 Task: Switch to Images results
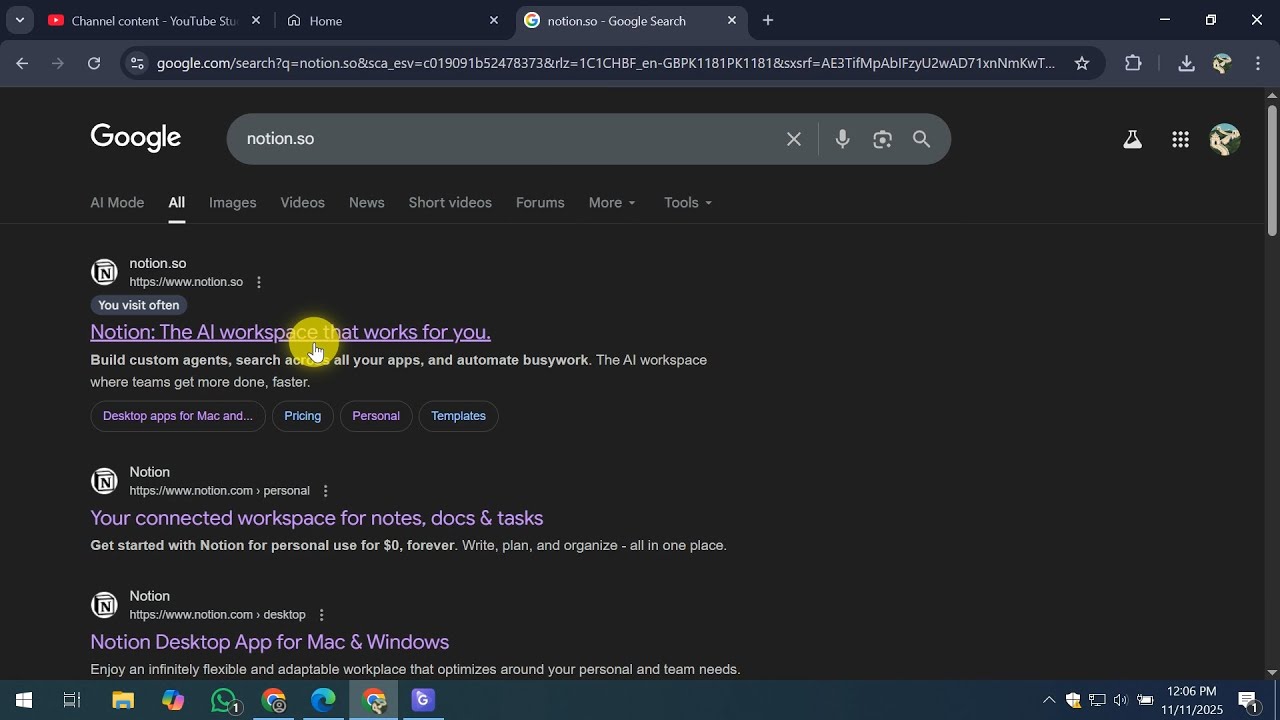232,202
